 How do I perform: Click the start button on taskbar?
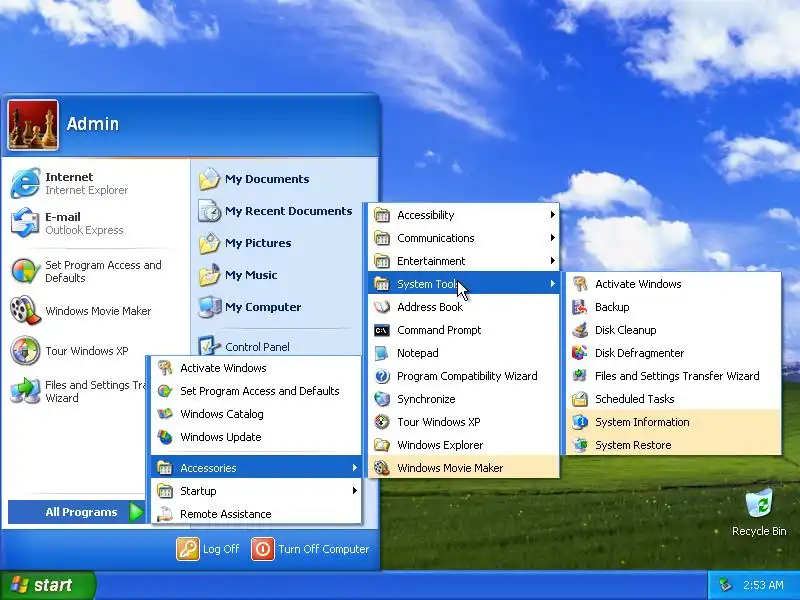pyautogui.click(x=47, y=585)
